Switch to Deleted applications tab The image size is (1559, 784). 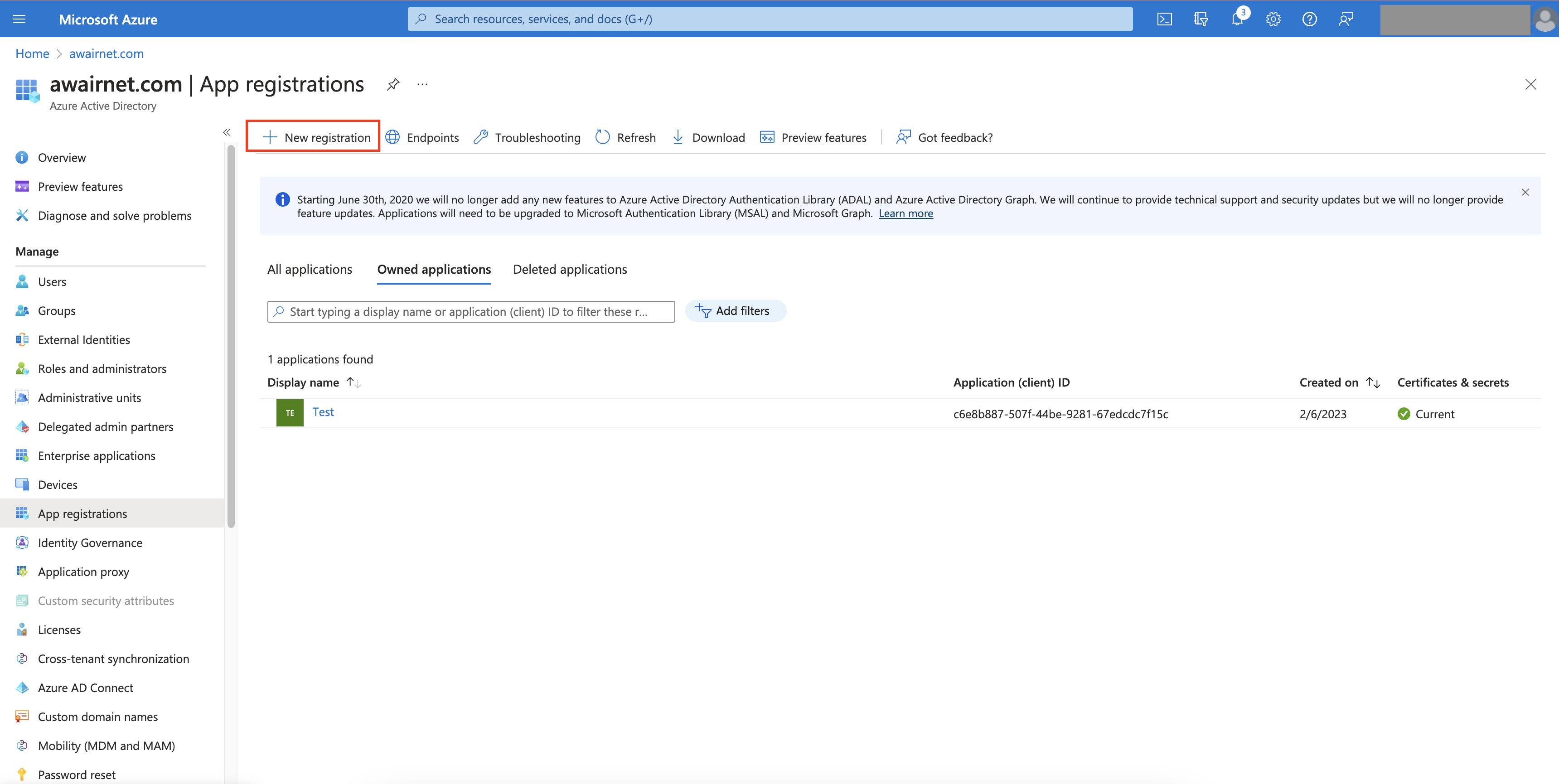click(x=570, y=269)
